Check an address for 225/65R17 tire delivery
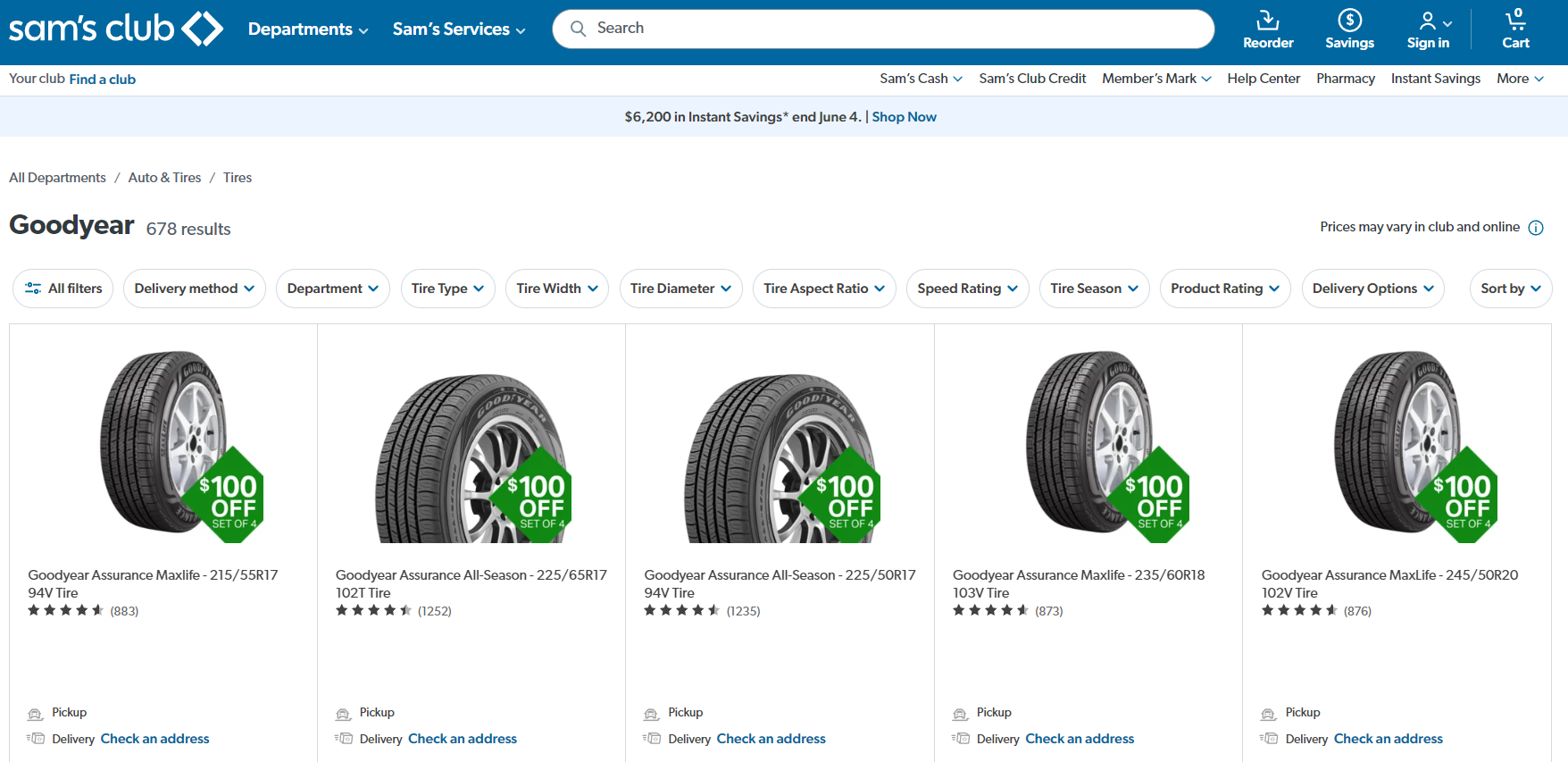Viewport: 1568px width, 762px height. click(x=463, y=739)
